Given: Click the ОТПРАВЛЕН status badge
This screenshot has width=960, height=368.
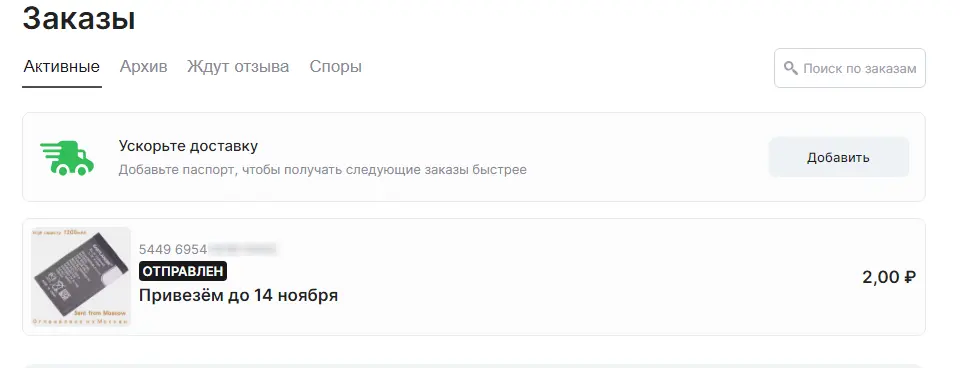Looking at the screenshot, I should 183,271.
